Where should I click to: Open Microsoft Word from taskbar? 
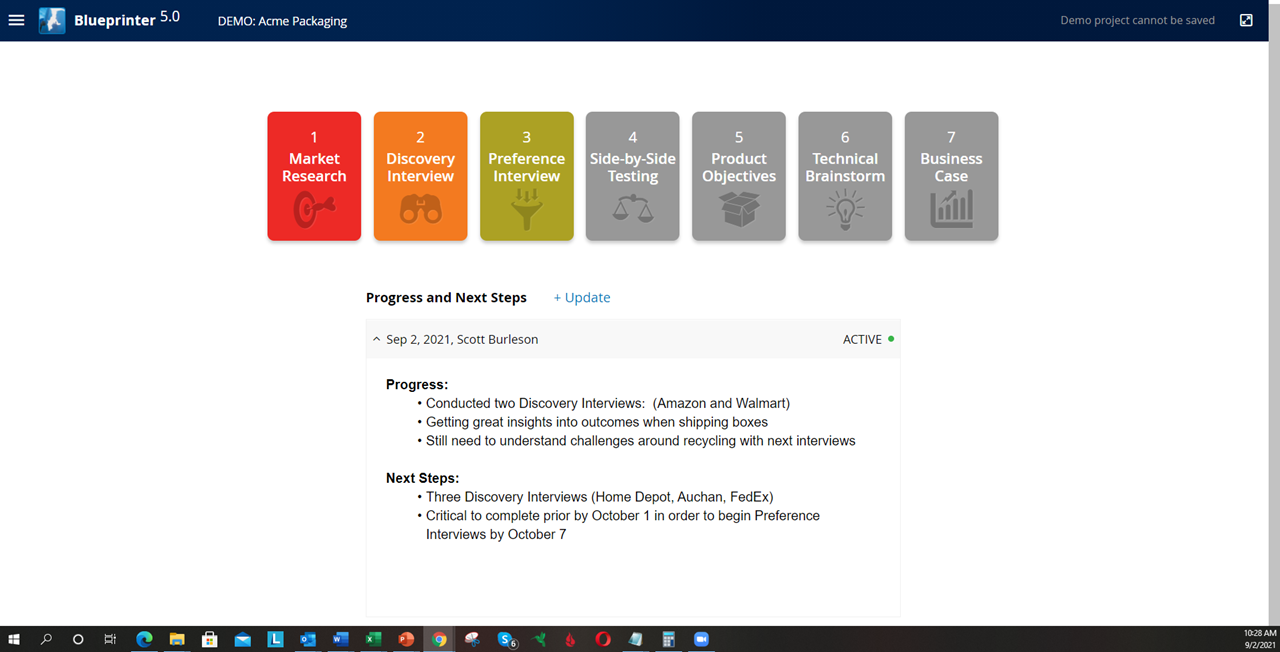tap(340, 639)
